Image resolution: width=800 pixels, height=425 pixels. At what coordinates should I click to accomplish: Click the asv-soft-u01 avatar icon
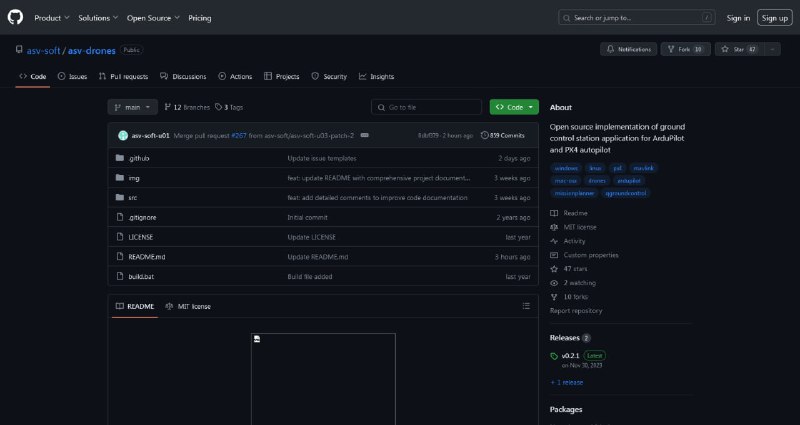[x=123, y=136]
